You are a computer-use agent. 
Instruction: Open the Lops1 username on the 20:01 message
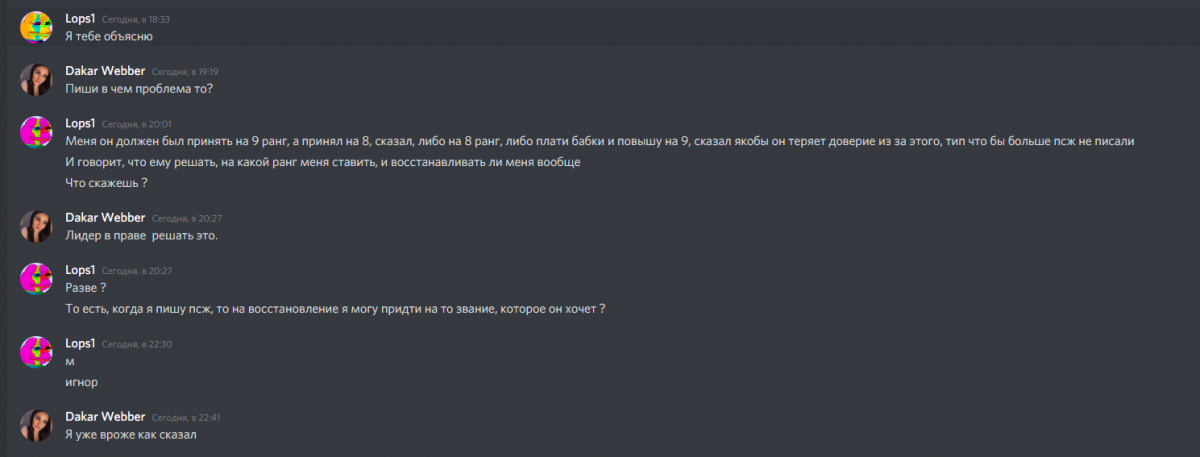[x=79, y=123]
